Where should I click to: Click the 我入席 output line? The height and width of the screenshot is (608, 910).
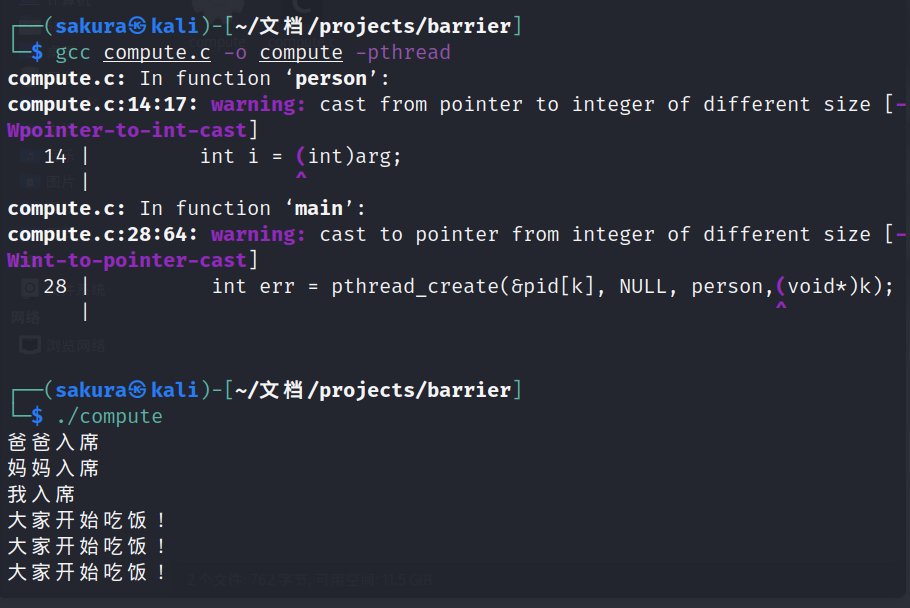click(x=42, y=494)
